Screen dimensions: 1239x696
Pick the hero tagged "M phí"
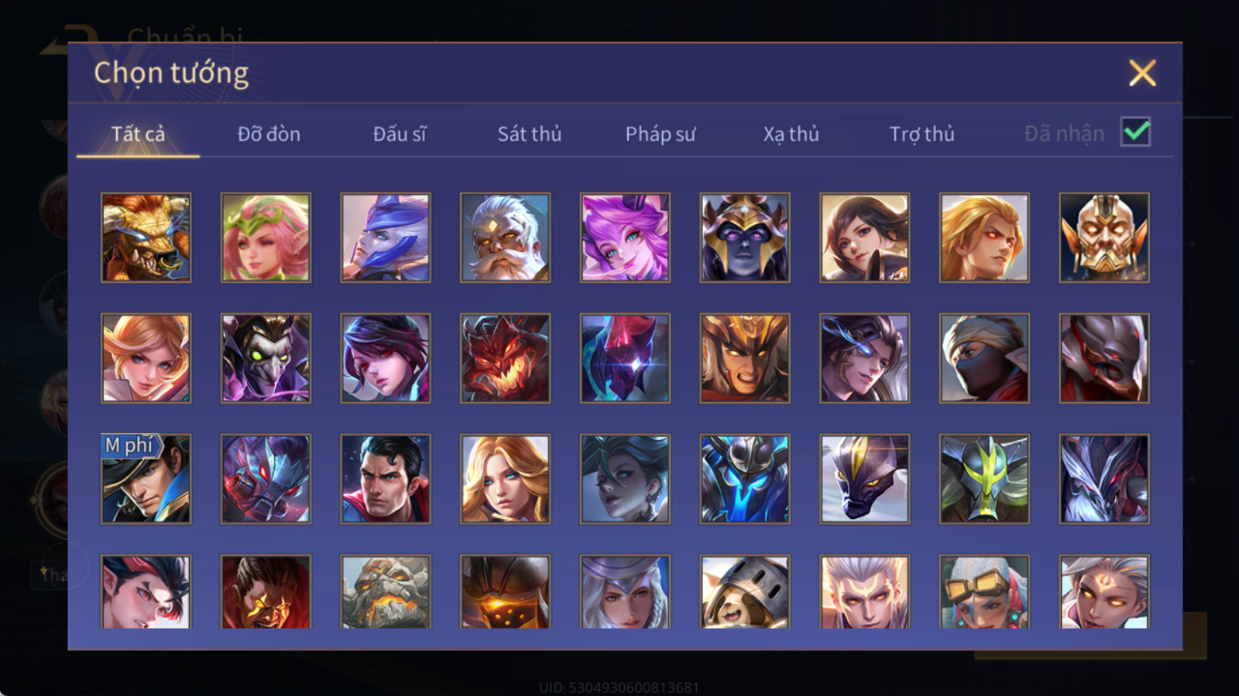146,479
